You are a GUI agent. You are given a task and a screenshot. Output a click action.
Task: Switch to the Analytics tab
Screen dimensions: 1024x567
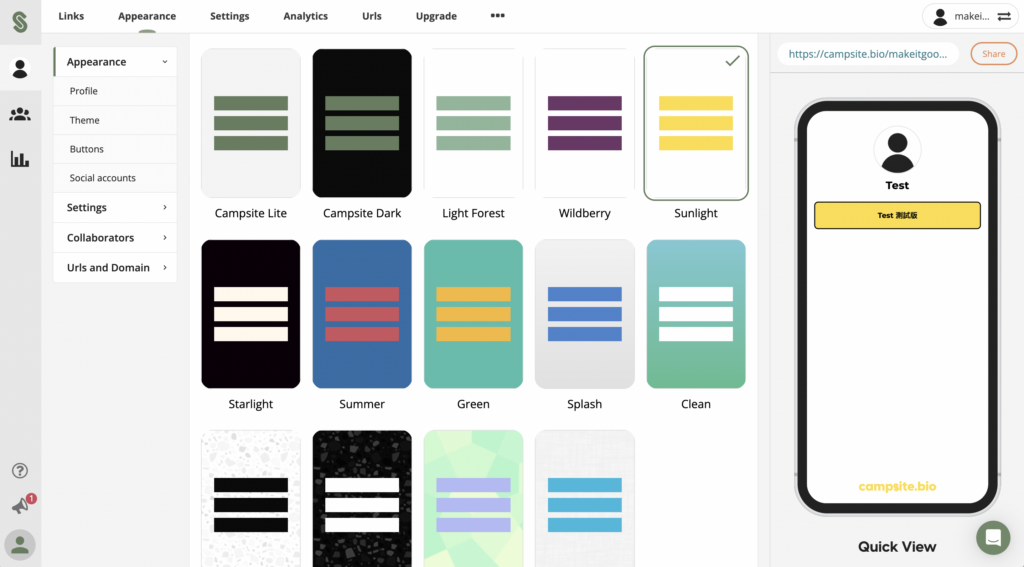pos(305,16)
